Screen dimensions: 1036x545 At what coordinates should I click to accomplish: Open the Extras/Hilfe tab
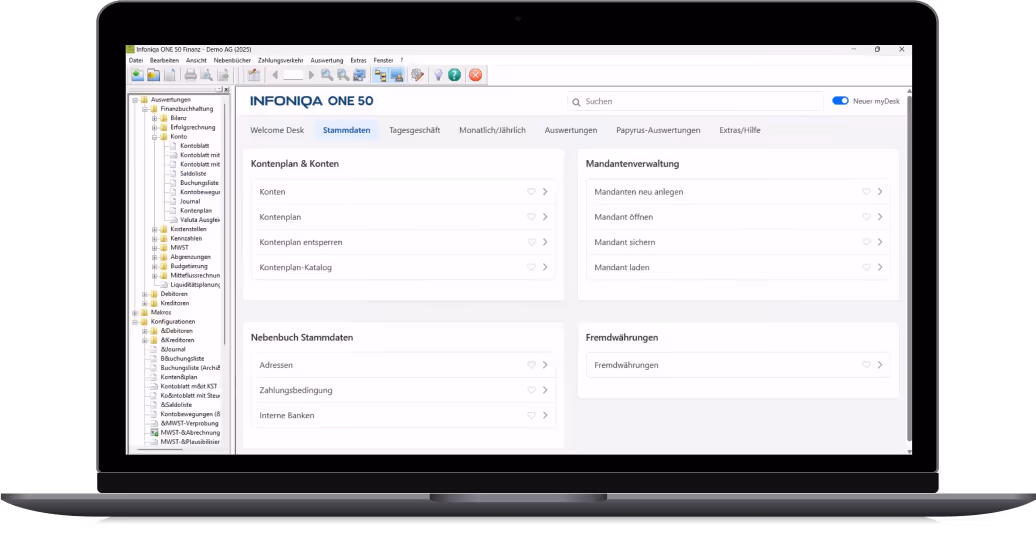pyautogui.click(x=740, y=130)
